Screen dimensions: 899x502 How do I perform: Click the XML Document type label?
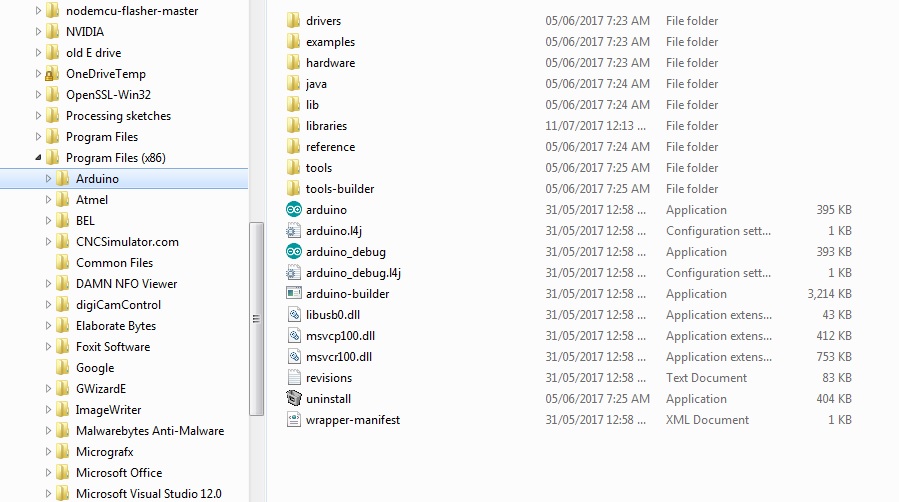tap(707, 420)
